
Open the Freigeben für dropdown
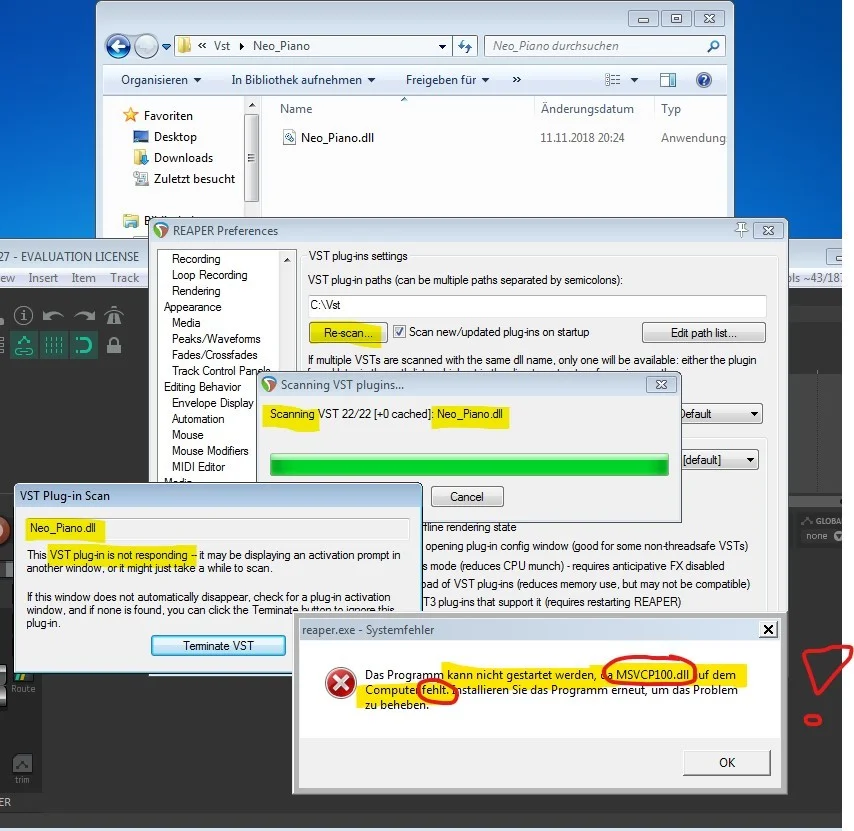click(x=447, y=80)
